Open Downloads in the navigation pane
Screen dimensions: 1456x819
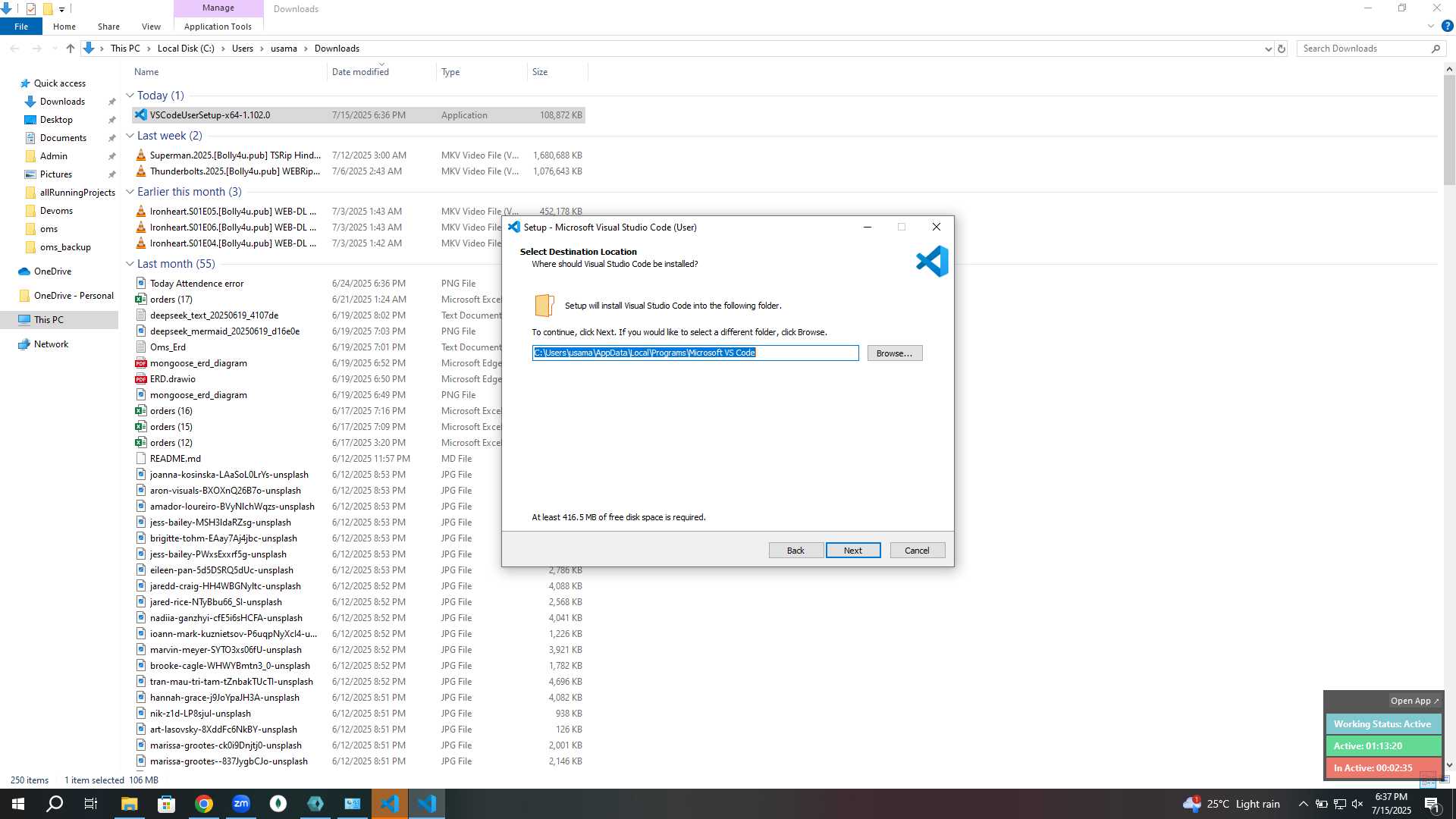(x=62, y=102)
